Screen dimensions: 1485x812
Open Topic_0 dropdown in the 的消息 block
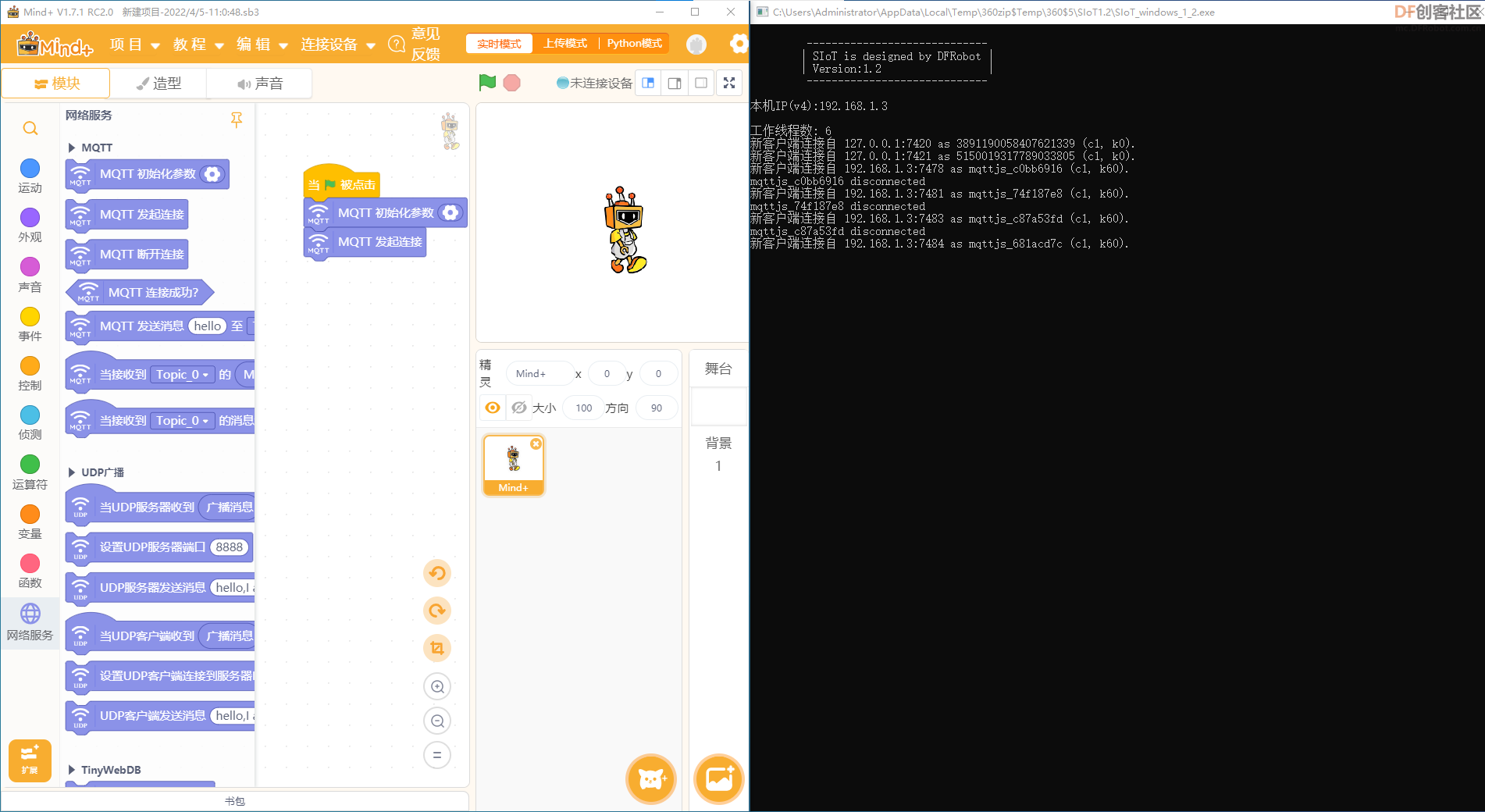(x=182, y=421)
